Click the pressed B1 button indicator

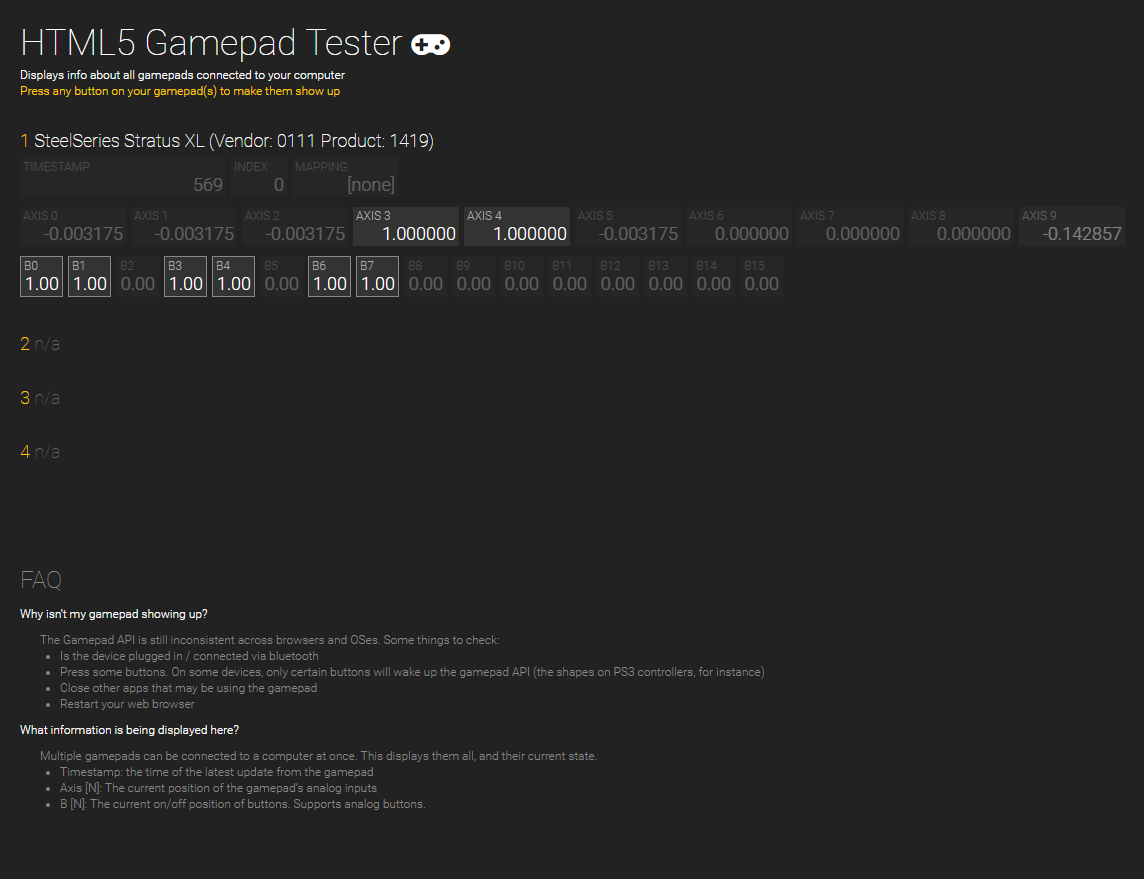click(90, 276)
